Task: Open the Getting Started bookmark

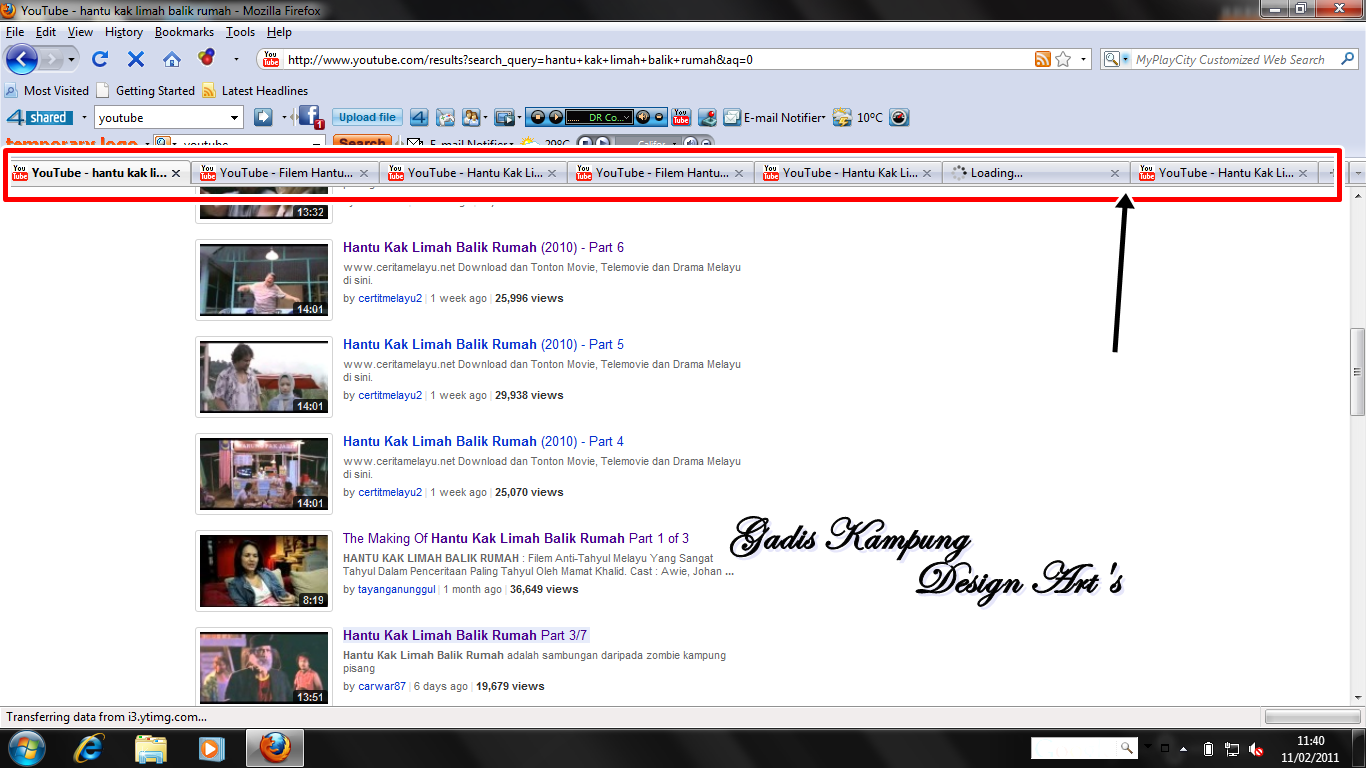Action: pos(145,90)
